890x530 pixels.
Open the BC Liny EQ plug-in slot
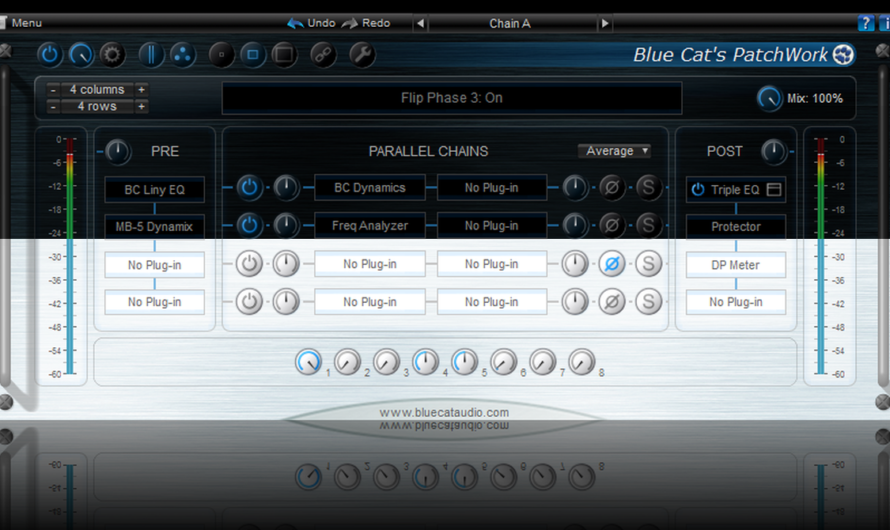(x=154, y=190)
